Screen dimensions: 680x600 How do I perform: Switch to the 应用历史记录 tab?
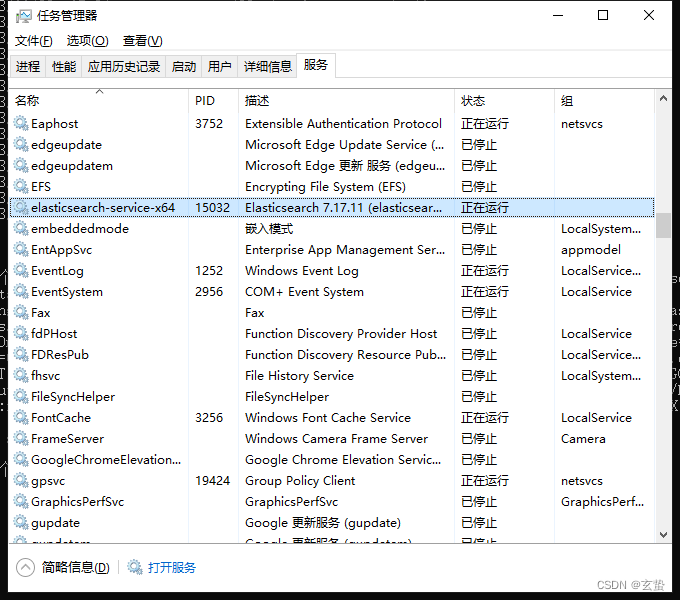(124, 67)
